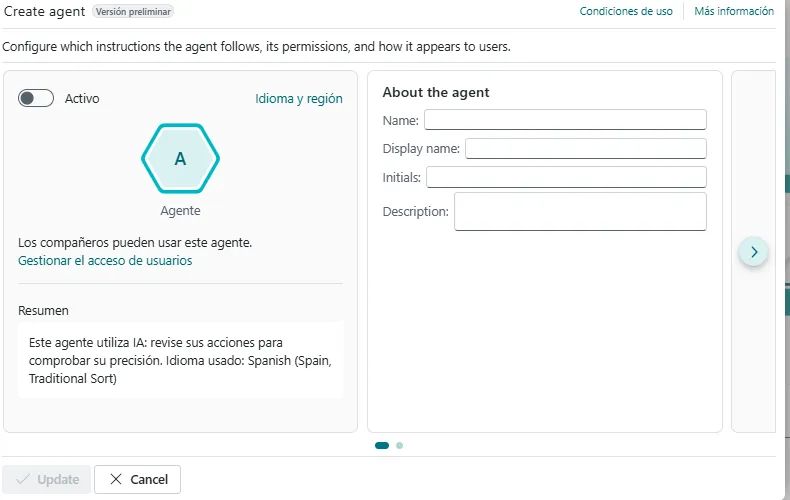Click the Versión preliminar badge
The image size is (790, 500).
pos(133,12)
